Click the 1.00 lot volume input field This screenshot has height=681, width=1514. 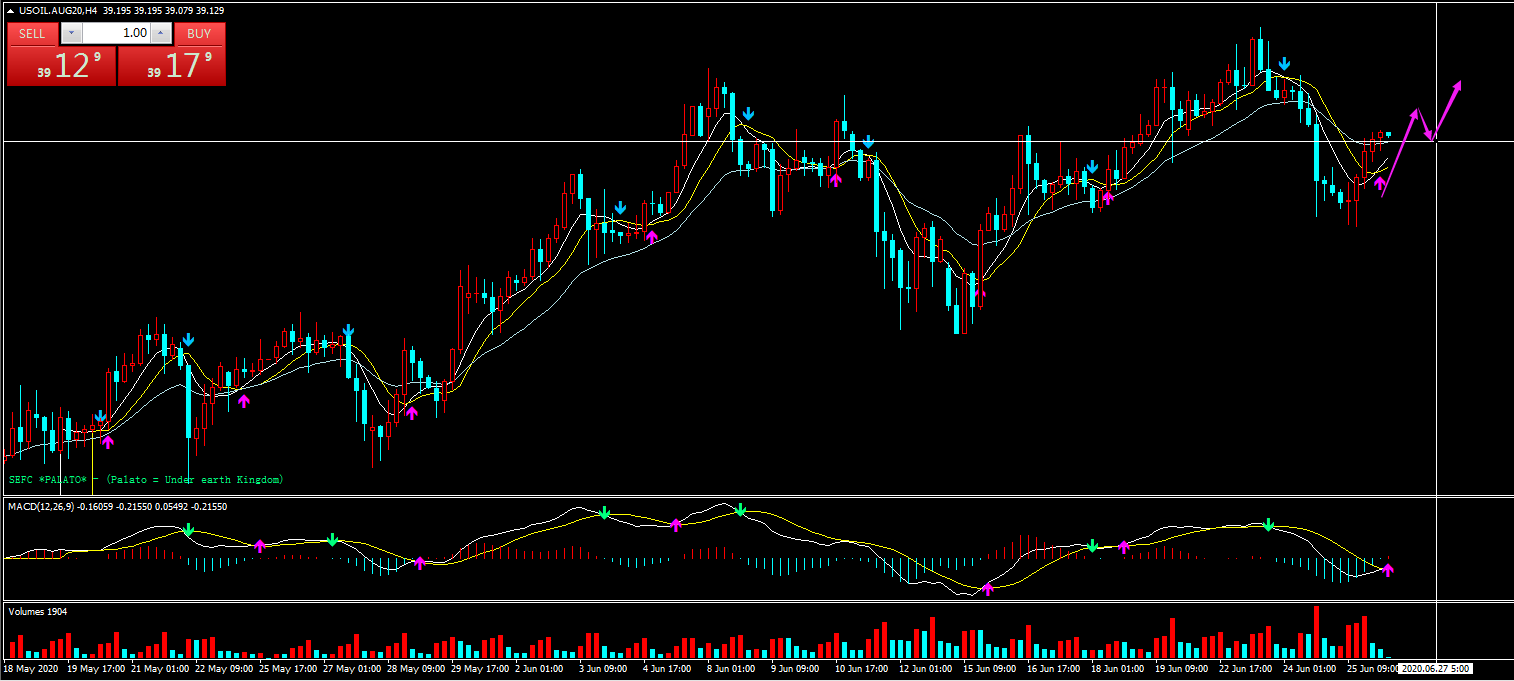tap(116, 33)
